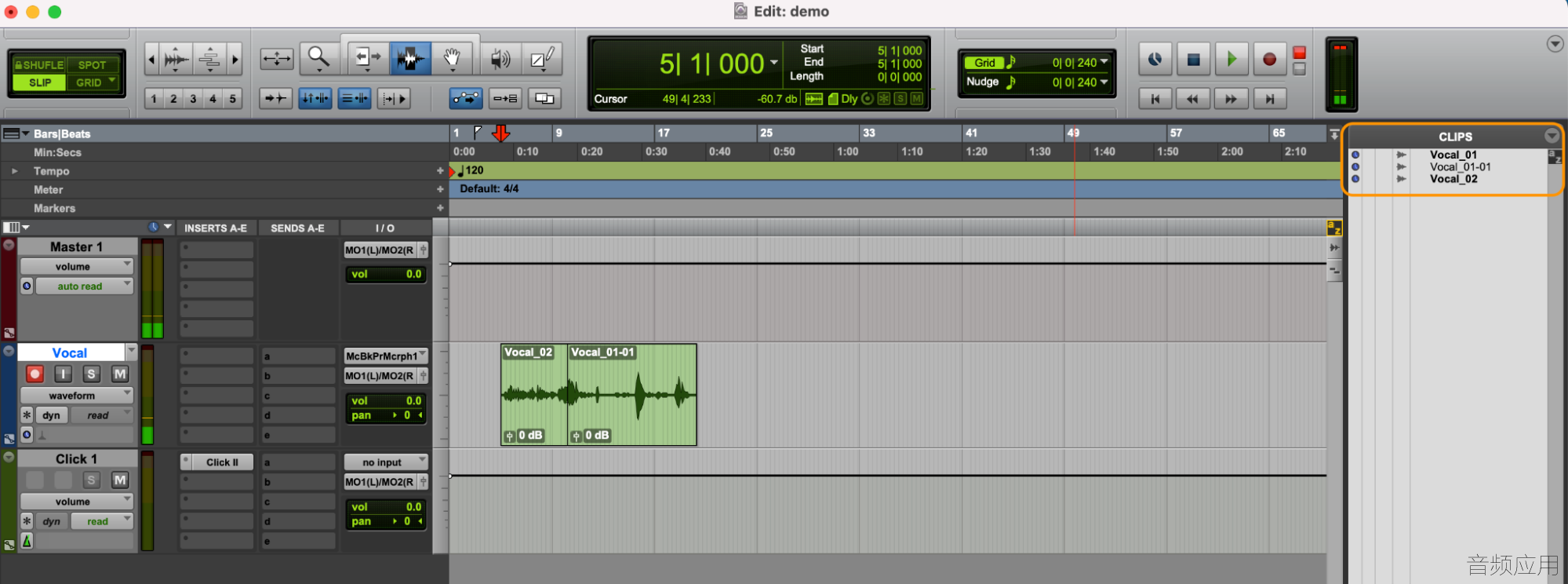Record-enable the Vocal track
Screen dimensions: 1568x584
(35, 374)
